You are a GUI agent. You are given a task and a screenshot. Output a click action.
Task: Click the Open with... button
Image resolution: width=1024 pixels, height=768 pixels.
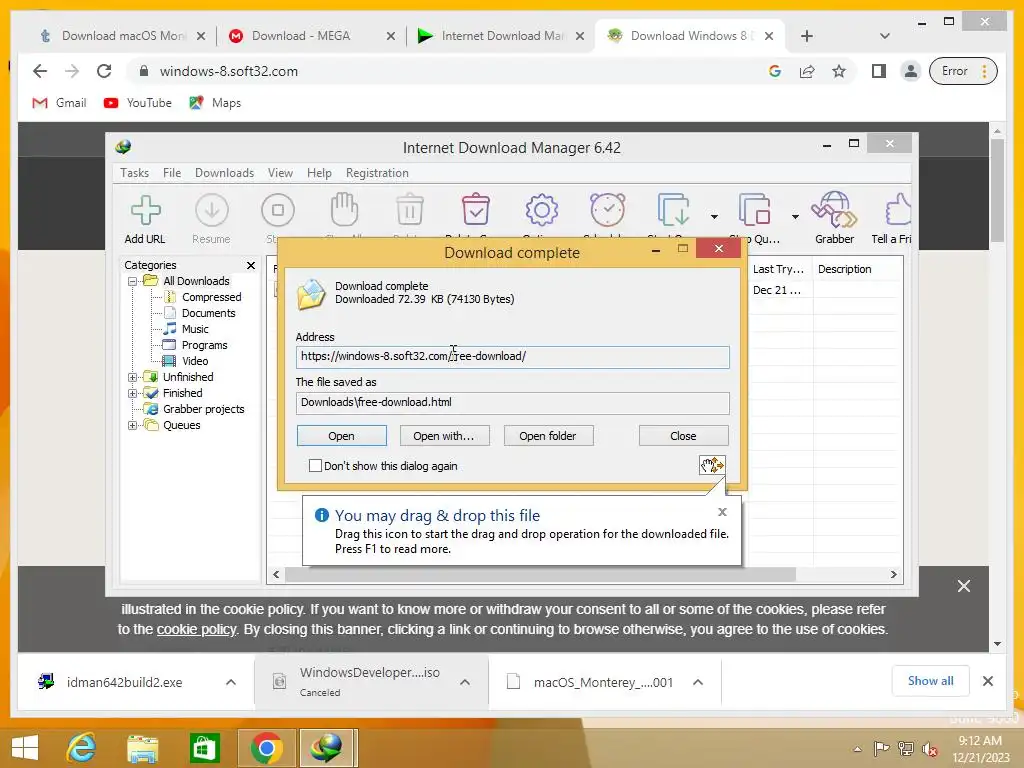coord(444,436)
